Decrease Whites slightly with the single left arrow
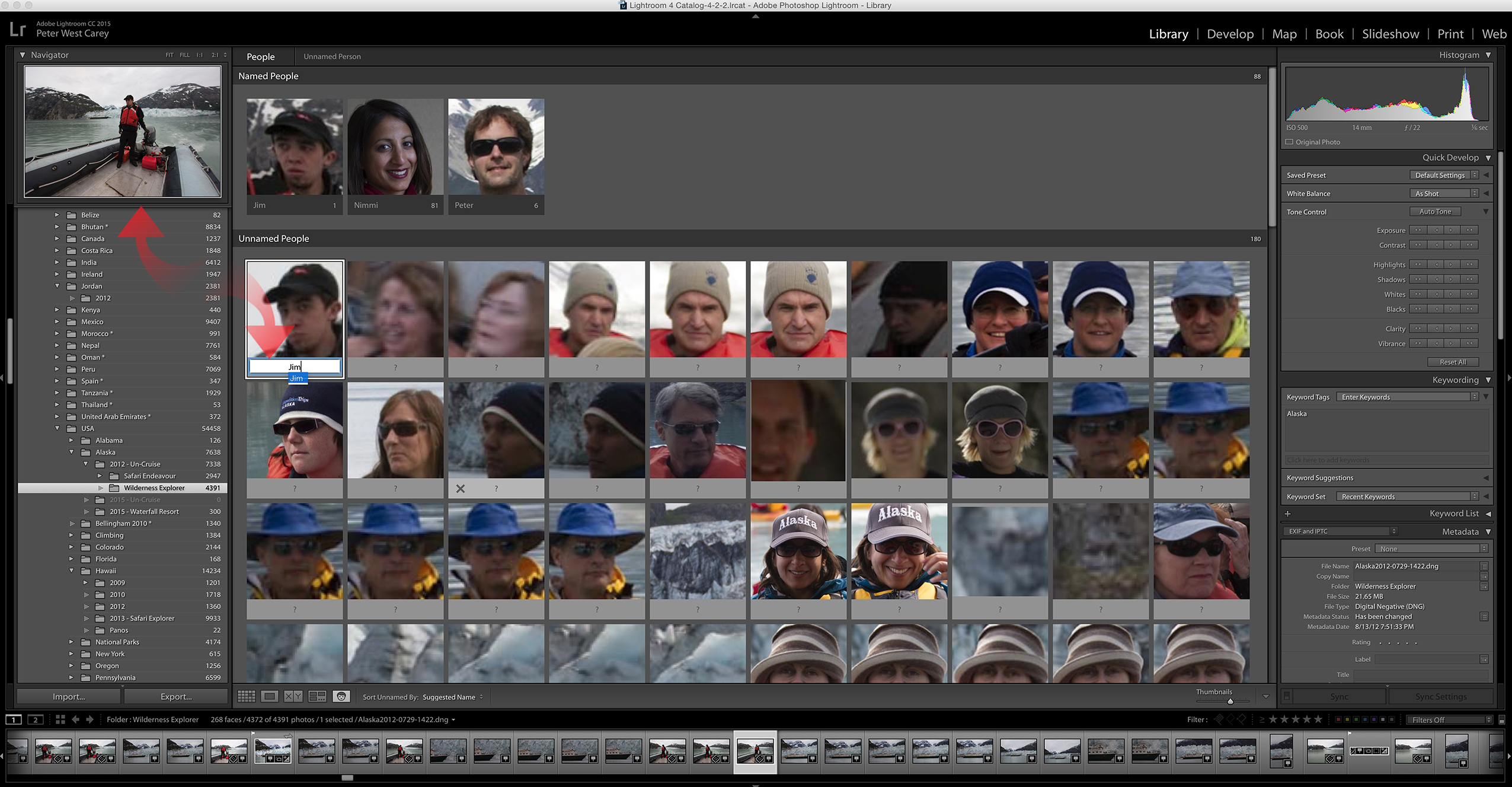 (x=1435, y=294)
